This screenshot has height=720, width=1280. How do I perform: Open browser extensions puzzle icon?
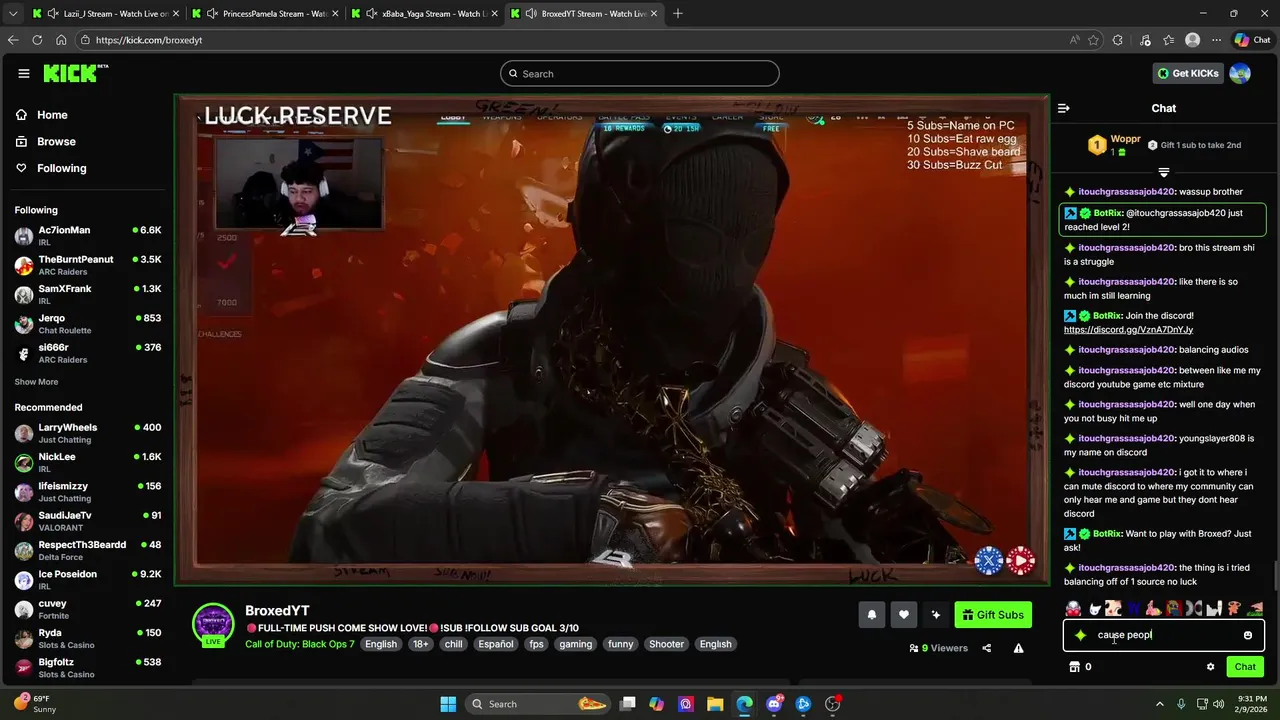pos(1118,40)
